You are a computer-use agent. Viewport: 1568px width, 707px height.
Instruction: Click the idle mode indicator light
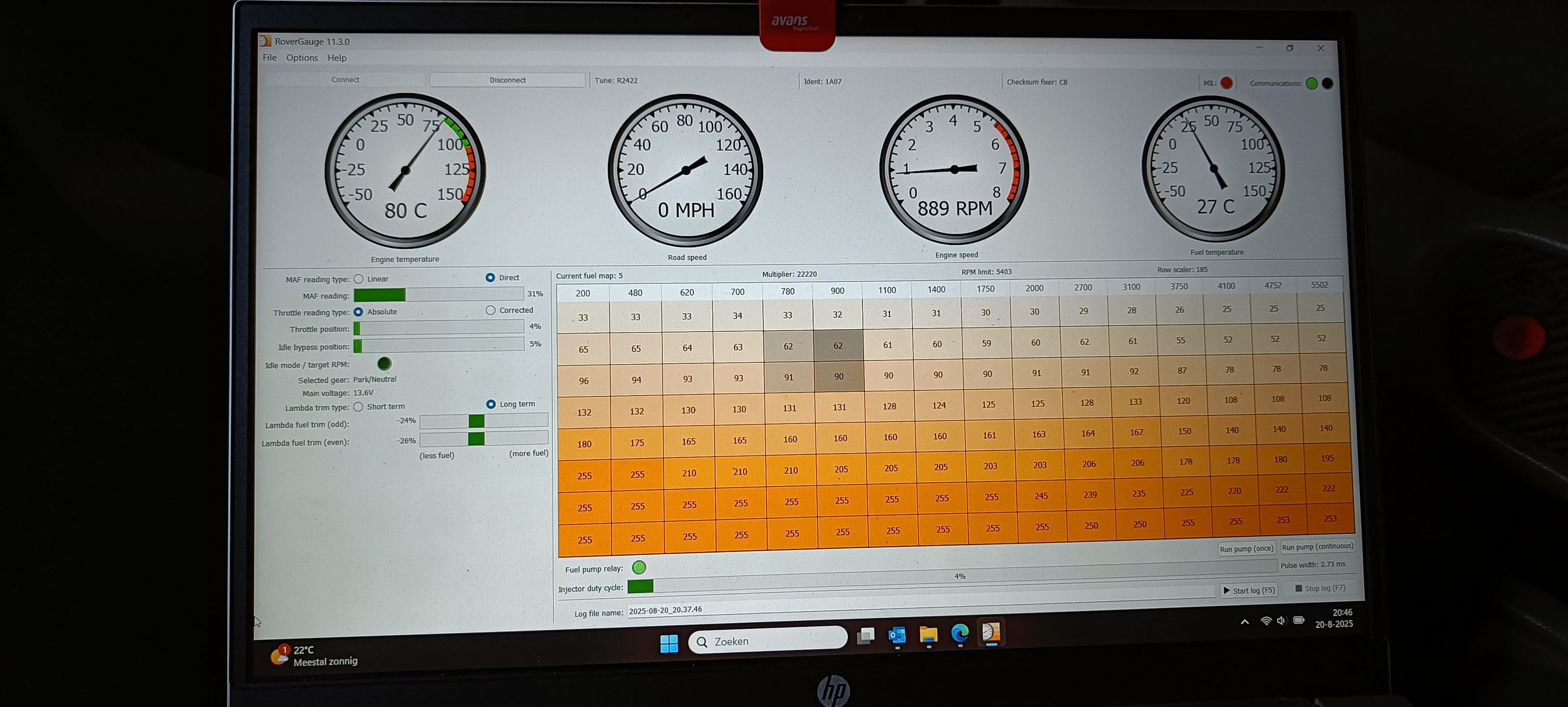coord(384,364)
